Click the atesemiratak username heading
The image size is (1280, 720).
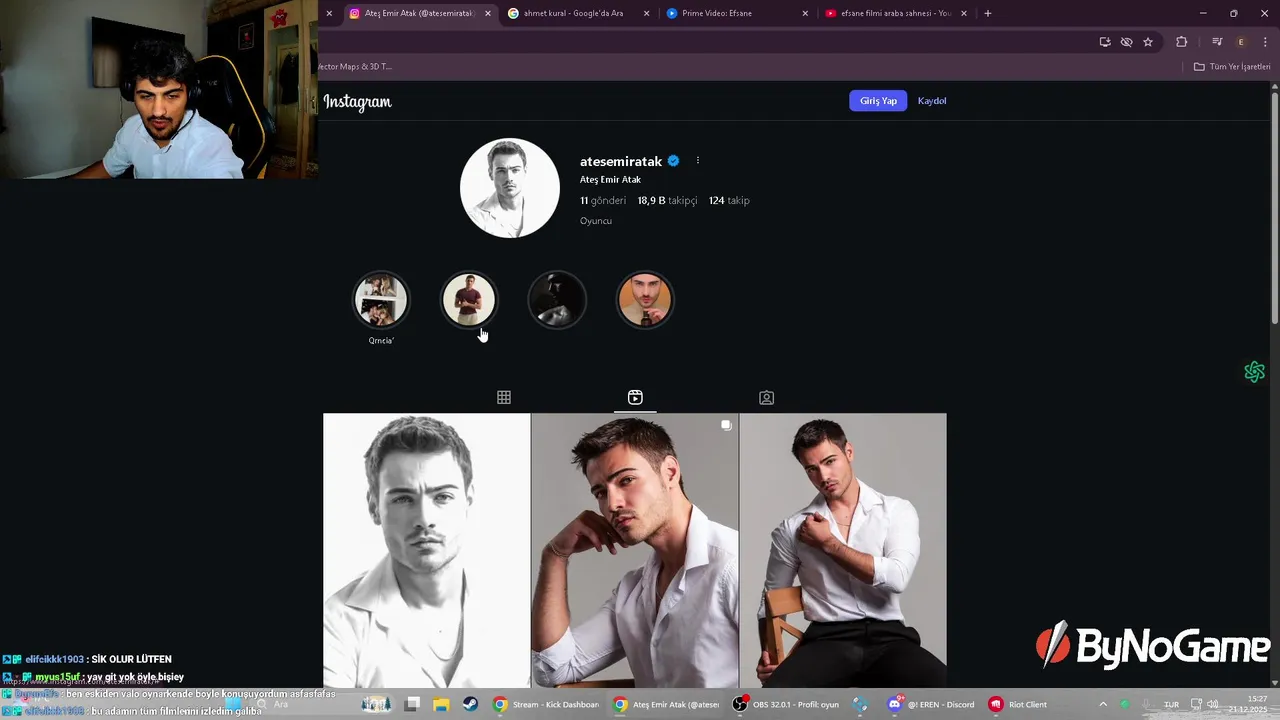621,161
